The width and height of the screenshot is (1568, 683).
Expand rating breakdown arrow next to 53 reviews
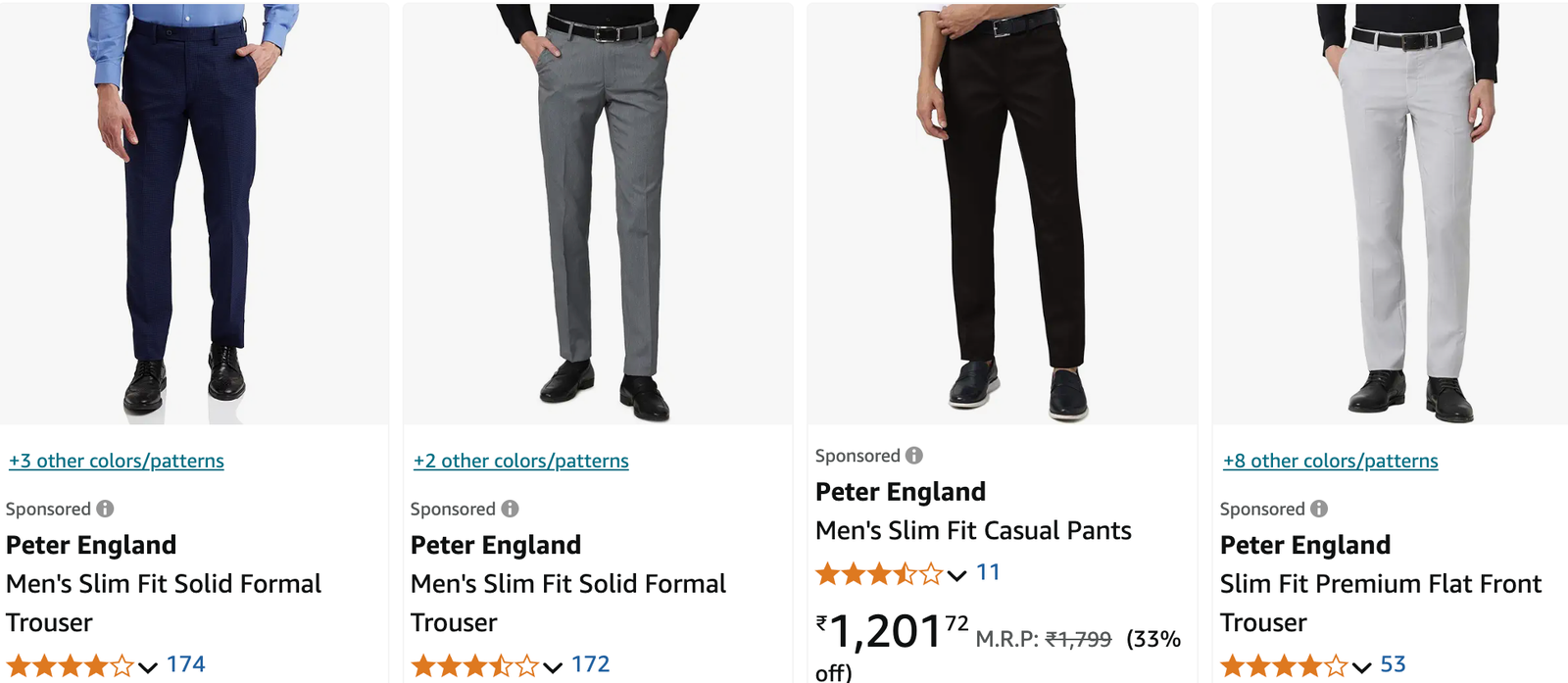click(1362, 667)
